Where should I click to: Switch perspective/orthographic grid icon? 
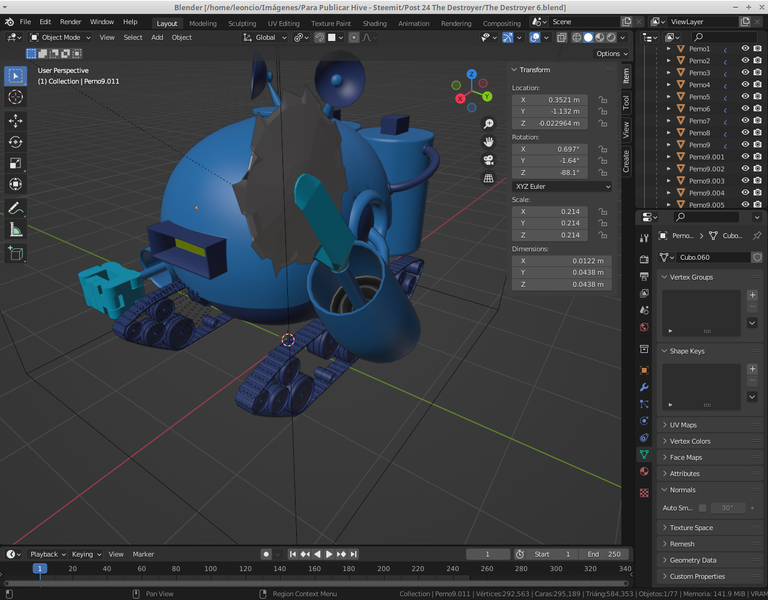tap(488, 178)
